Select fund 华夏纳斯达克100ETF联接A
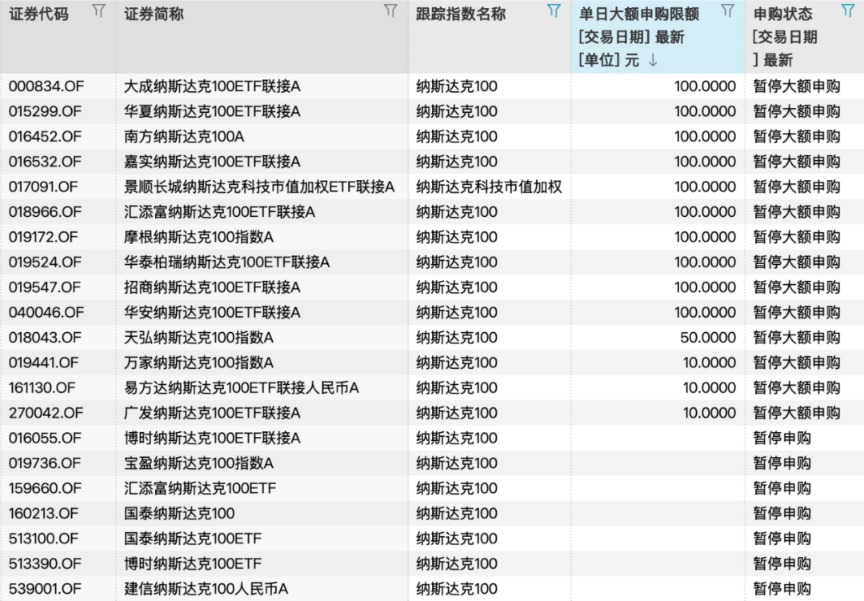864x601 pixels. pos(212,111)
